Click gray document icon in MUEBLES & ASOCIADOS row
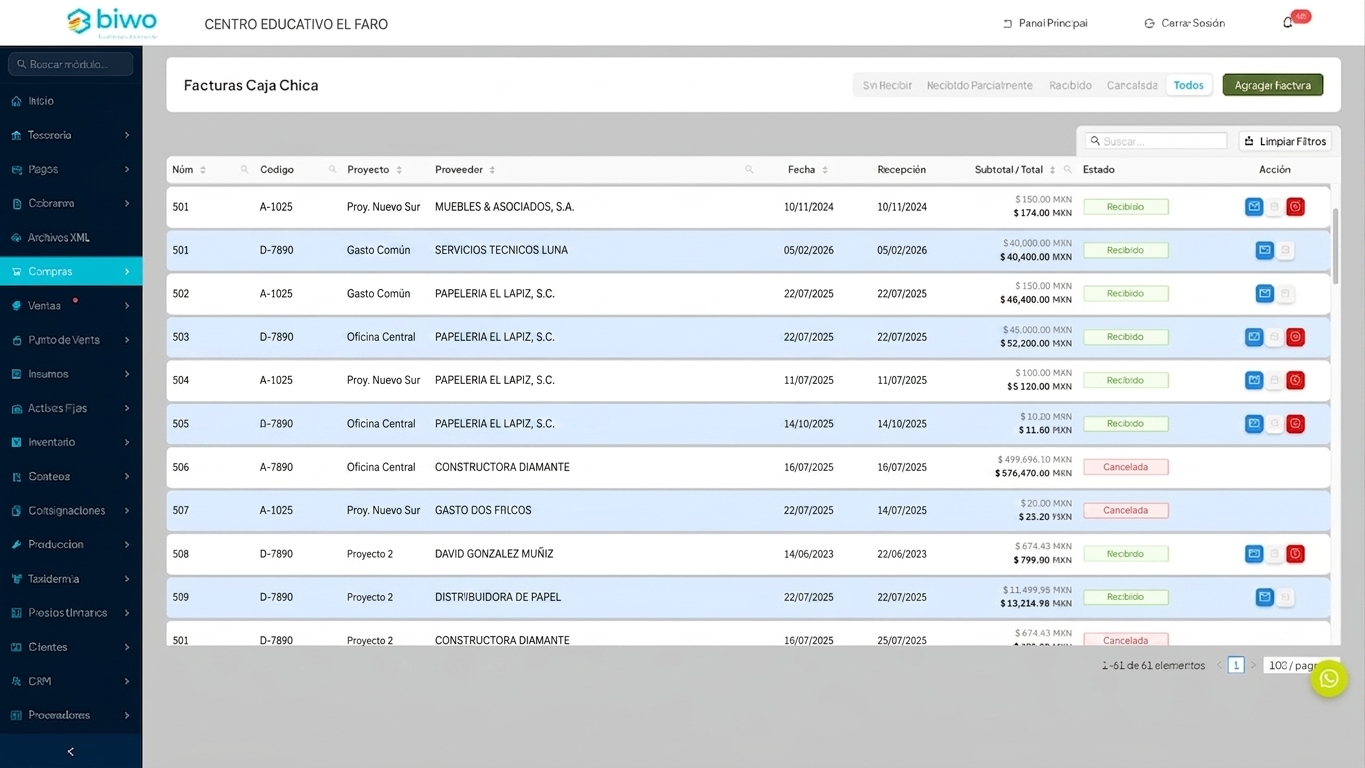1365x768 pixels. point(1274,207)
